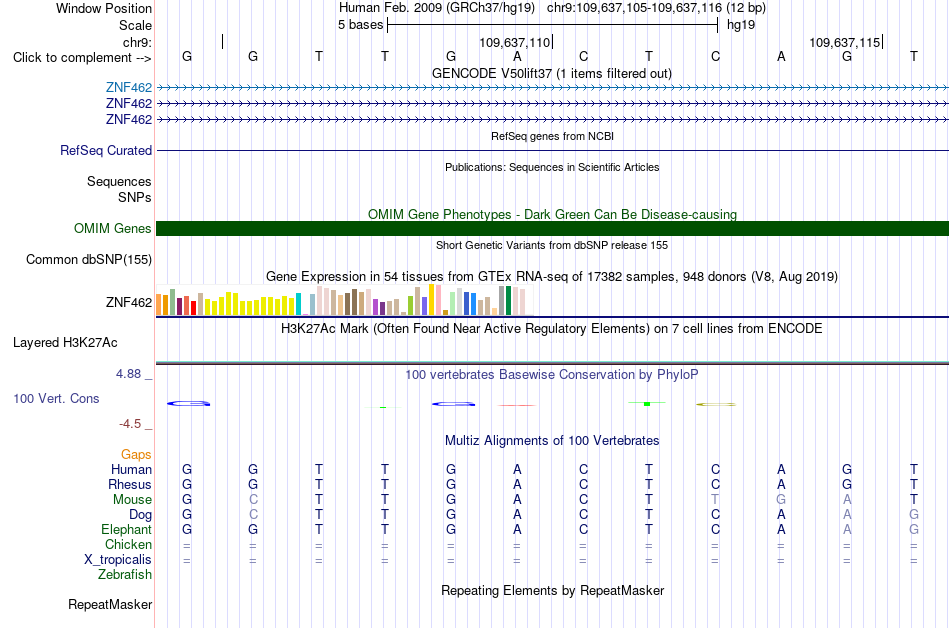Click 'Repeating Elements by RepeatMasker' title
The height and width of the screenshot is (628, 950).
[553, 590]
